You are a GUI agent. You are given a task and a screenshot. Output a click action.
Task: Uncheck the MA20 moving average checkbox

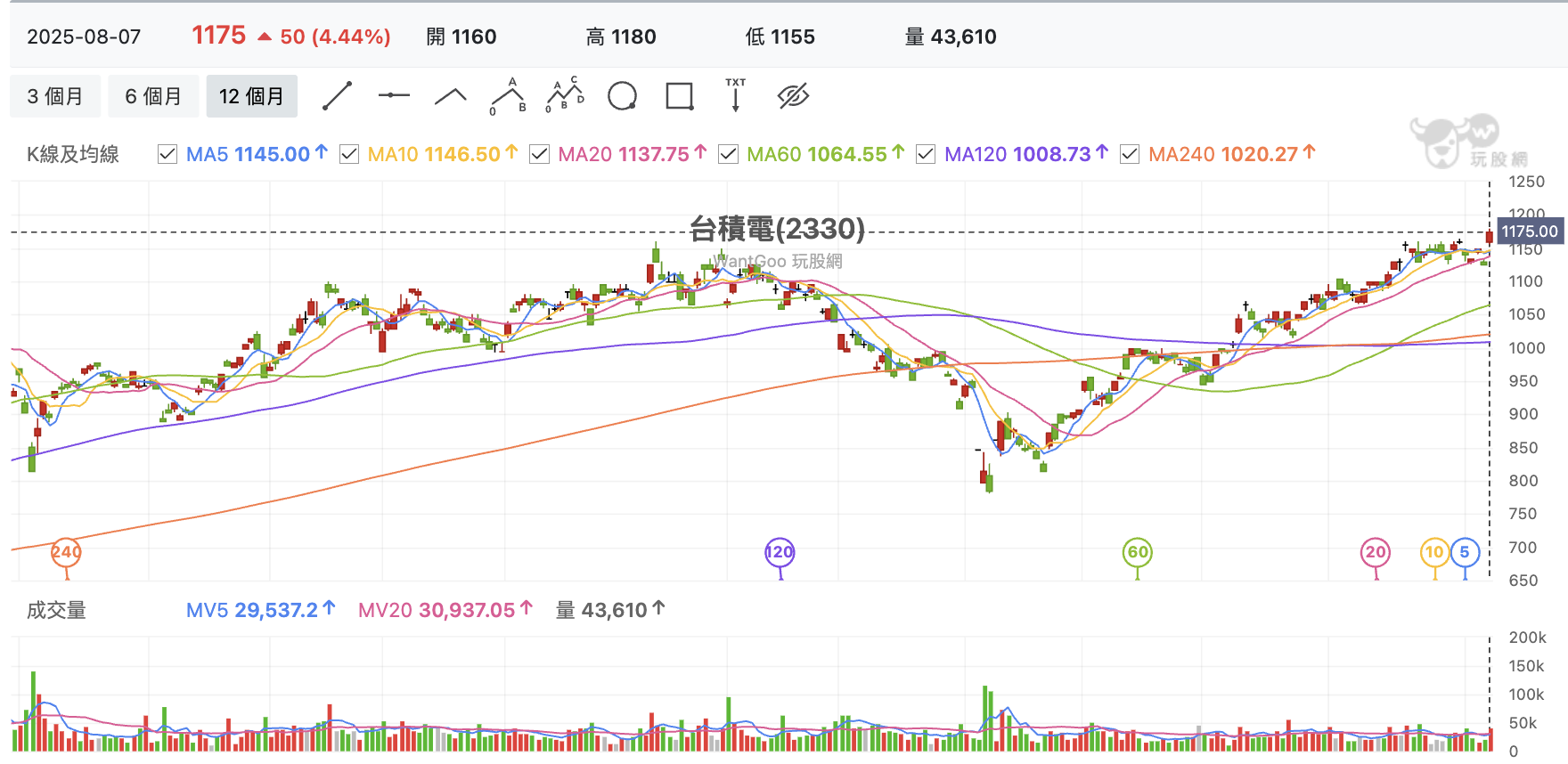[x=539, y=154]
